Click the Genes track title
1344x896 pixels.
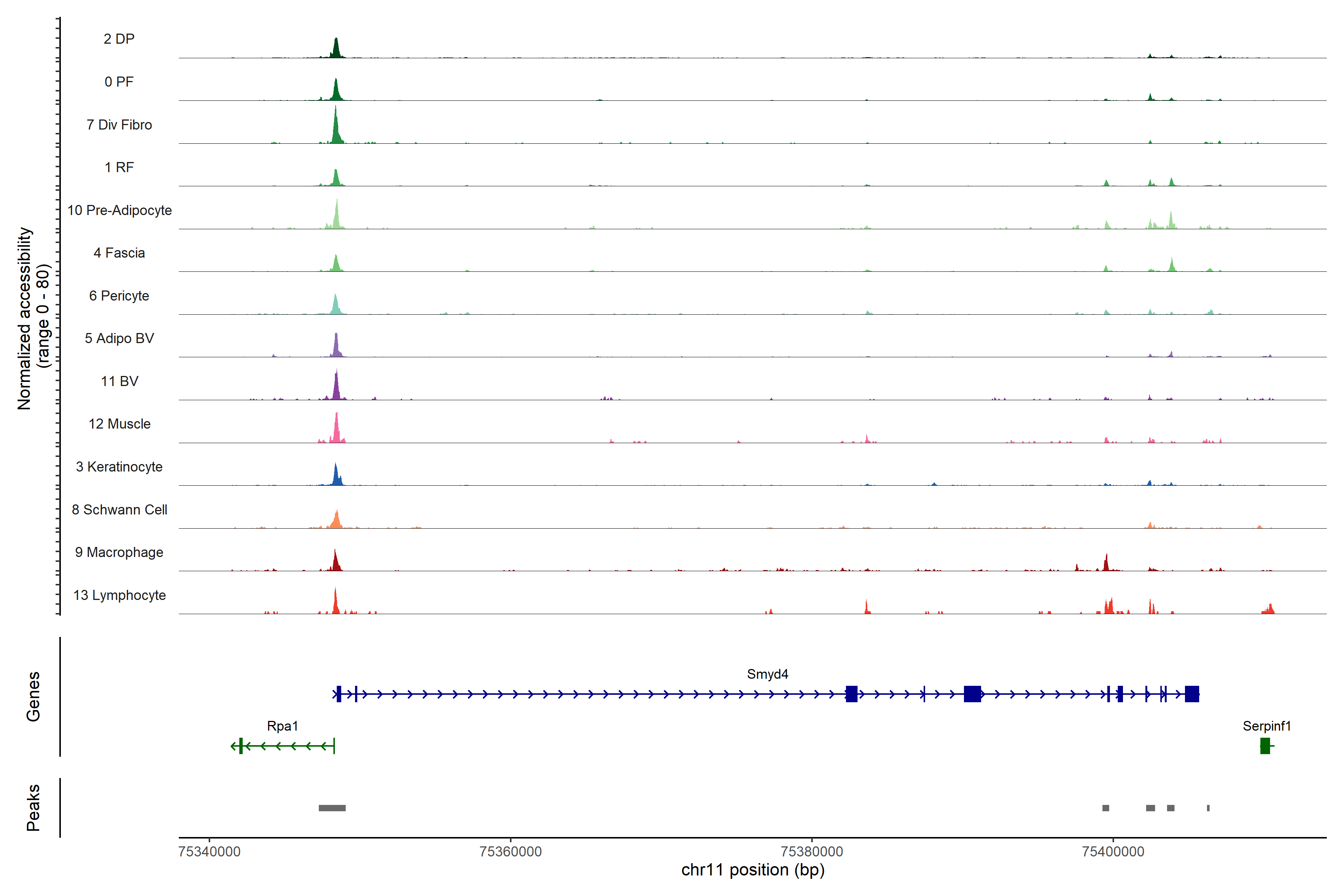coord(33,697)
